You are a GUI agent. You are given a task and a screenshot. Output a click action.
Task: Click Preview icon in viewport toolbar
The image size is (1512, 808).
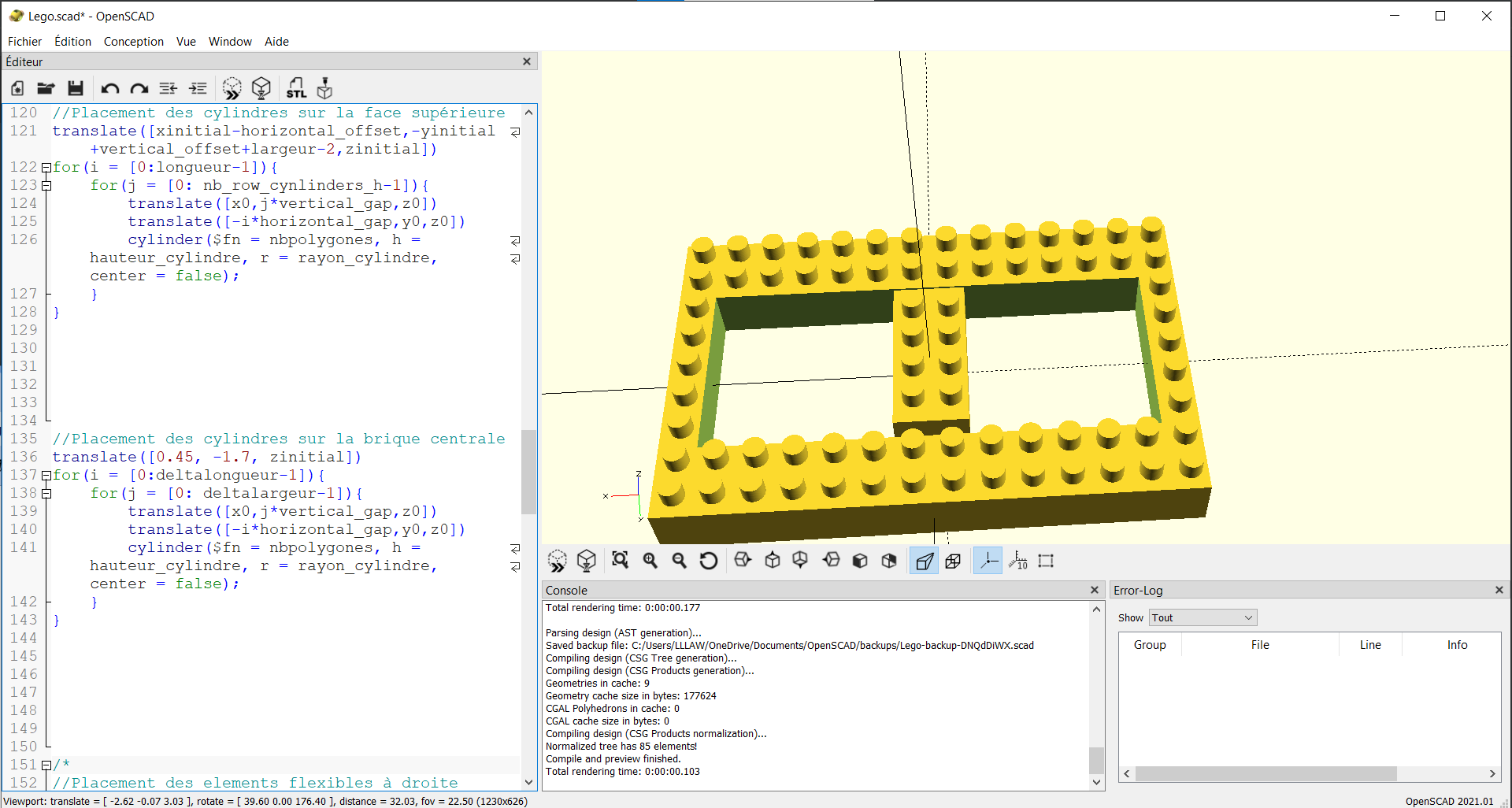point(558,561)
